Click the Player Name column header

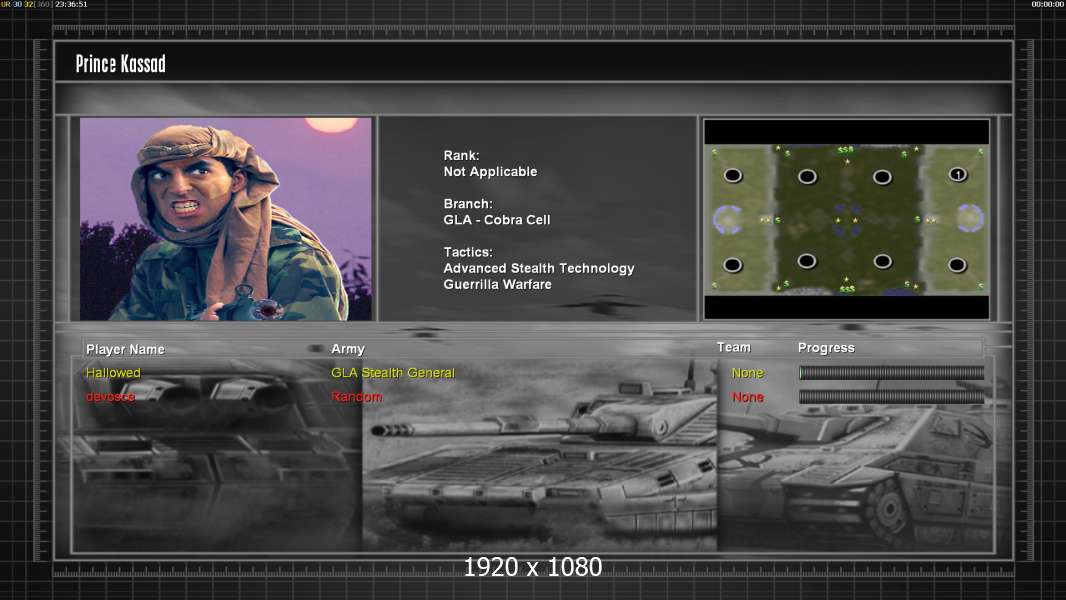coord(125,349)
